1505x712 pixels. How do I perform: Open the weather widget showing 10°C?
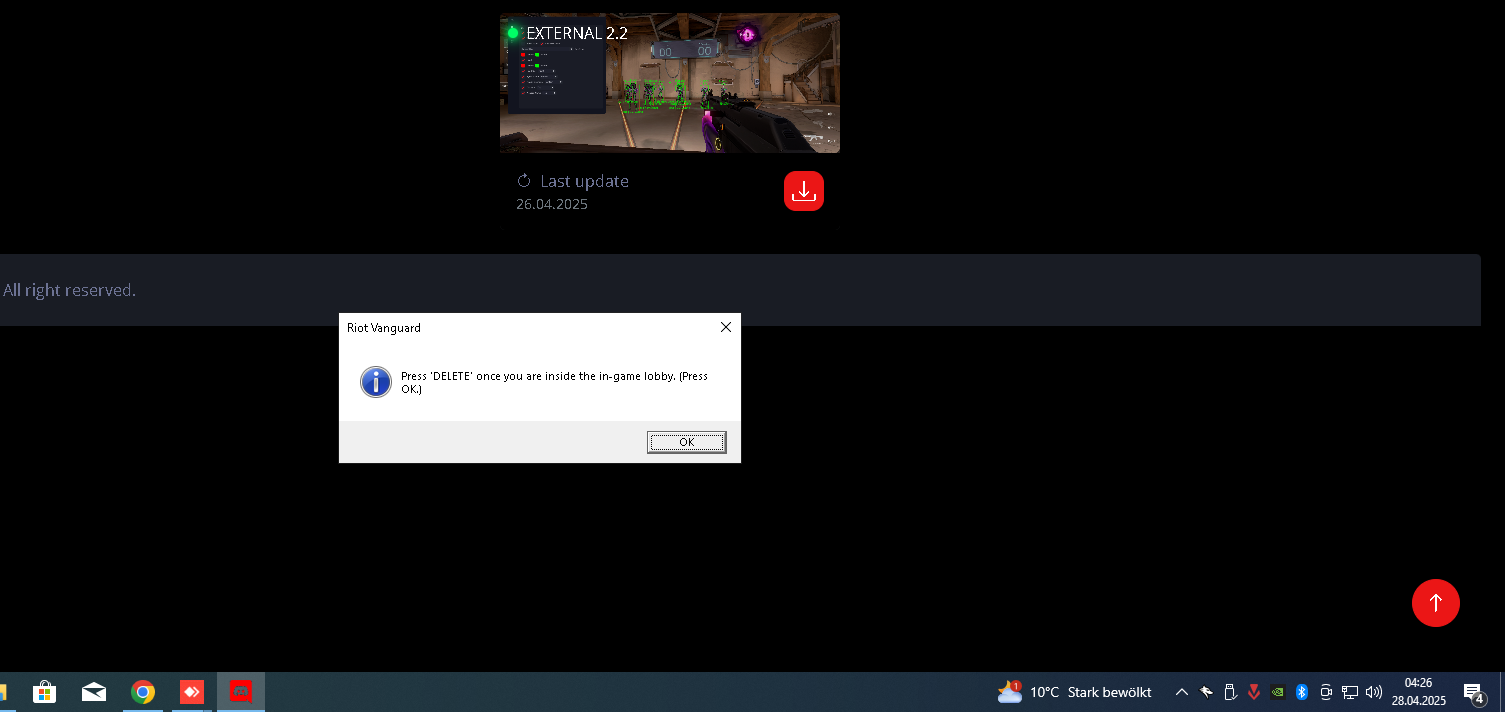tap(1074, 692)
